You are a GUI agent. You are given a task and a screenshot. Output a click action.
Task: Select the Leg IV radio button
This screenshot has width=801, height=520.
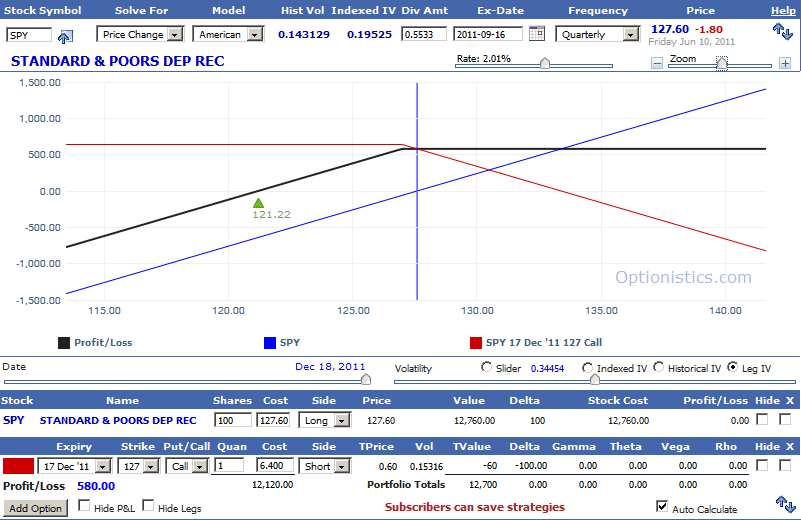coord(733,367)
